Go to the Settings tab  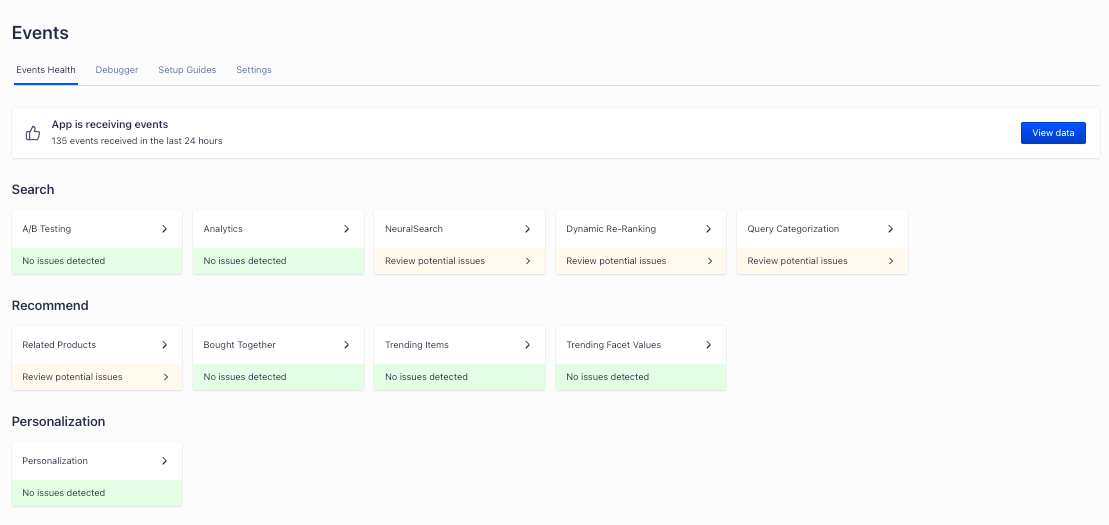254,70
